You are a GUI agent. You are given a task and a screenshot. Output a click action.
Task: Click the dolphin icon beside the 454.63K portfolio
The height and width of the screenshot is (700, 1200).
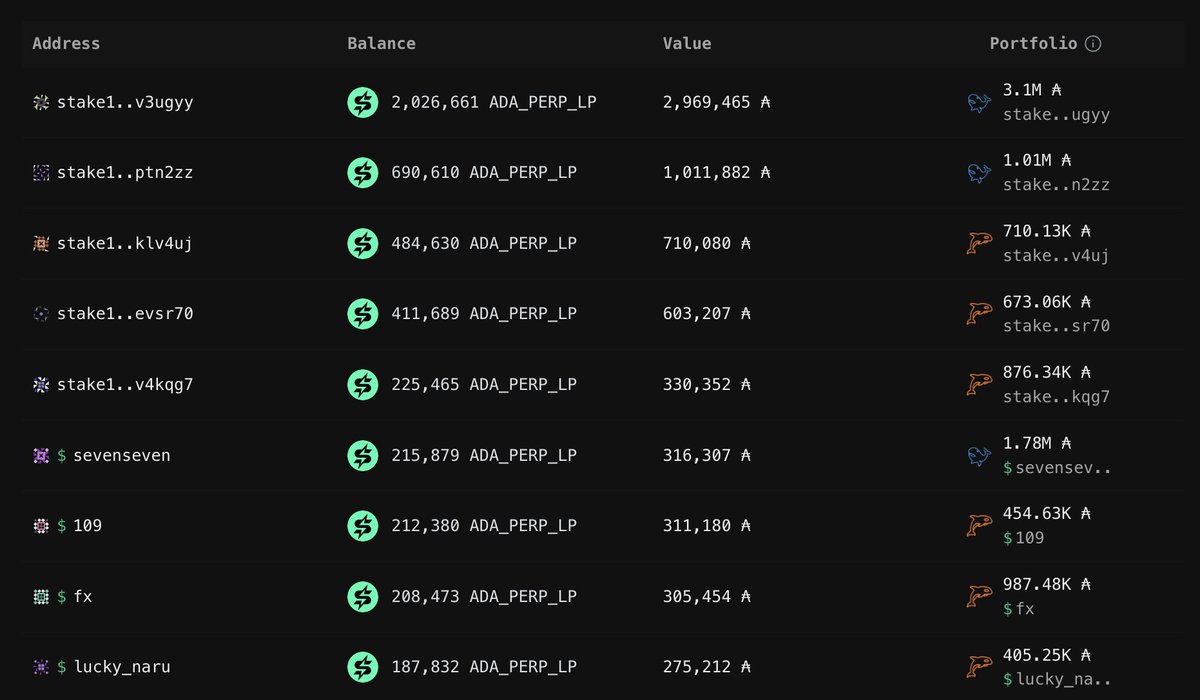tap(978, 525)
